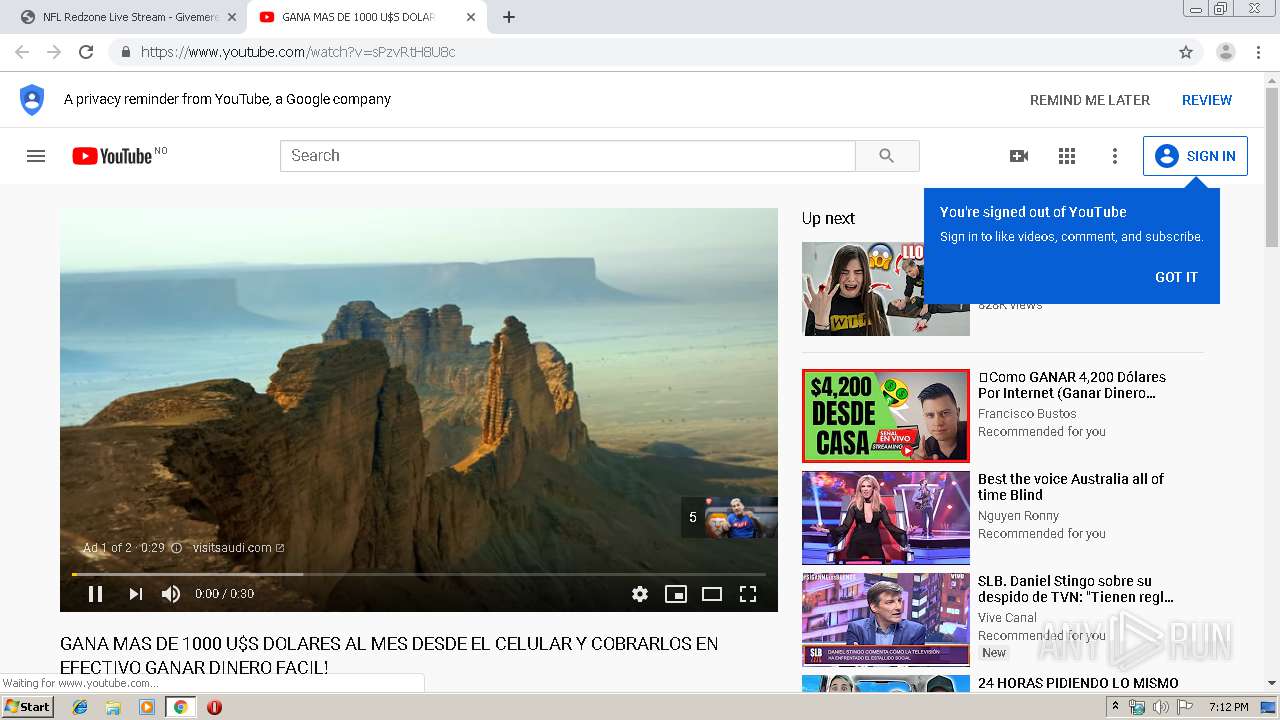Image resolution: width=1280 pixels, height=720 pixels.
Task: Click REMIND ME LATER
Action: click(1090, 100)
